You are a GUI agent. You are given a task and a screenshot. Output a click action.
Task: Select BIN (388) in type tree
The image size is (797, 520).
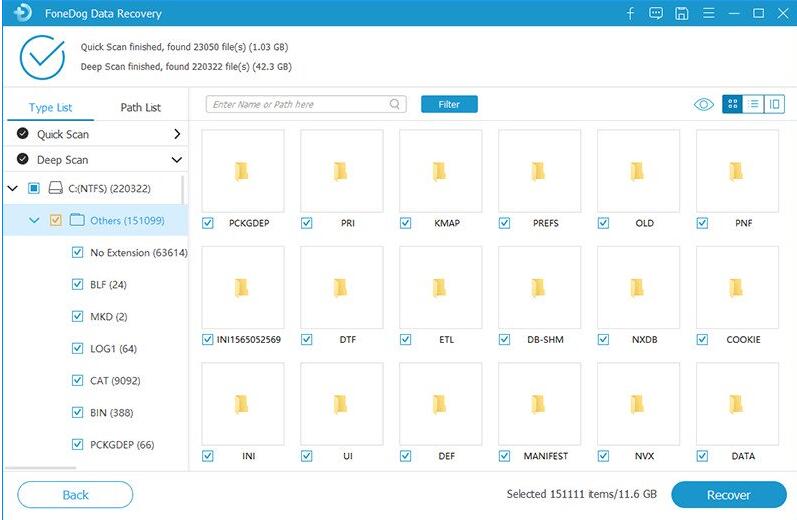(112, 412)
